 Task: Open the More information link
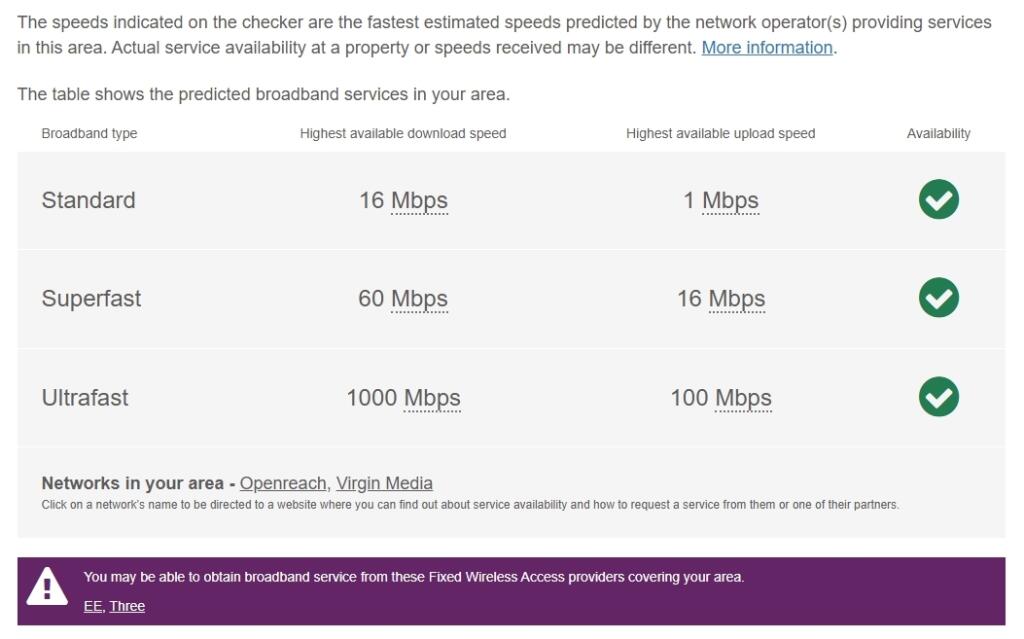pos(767,48)
